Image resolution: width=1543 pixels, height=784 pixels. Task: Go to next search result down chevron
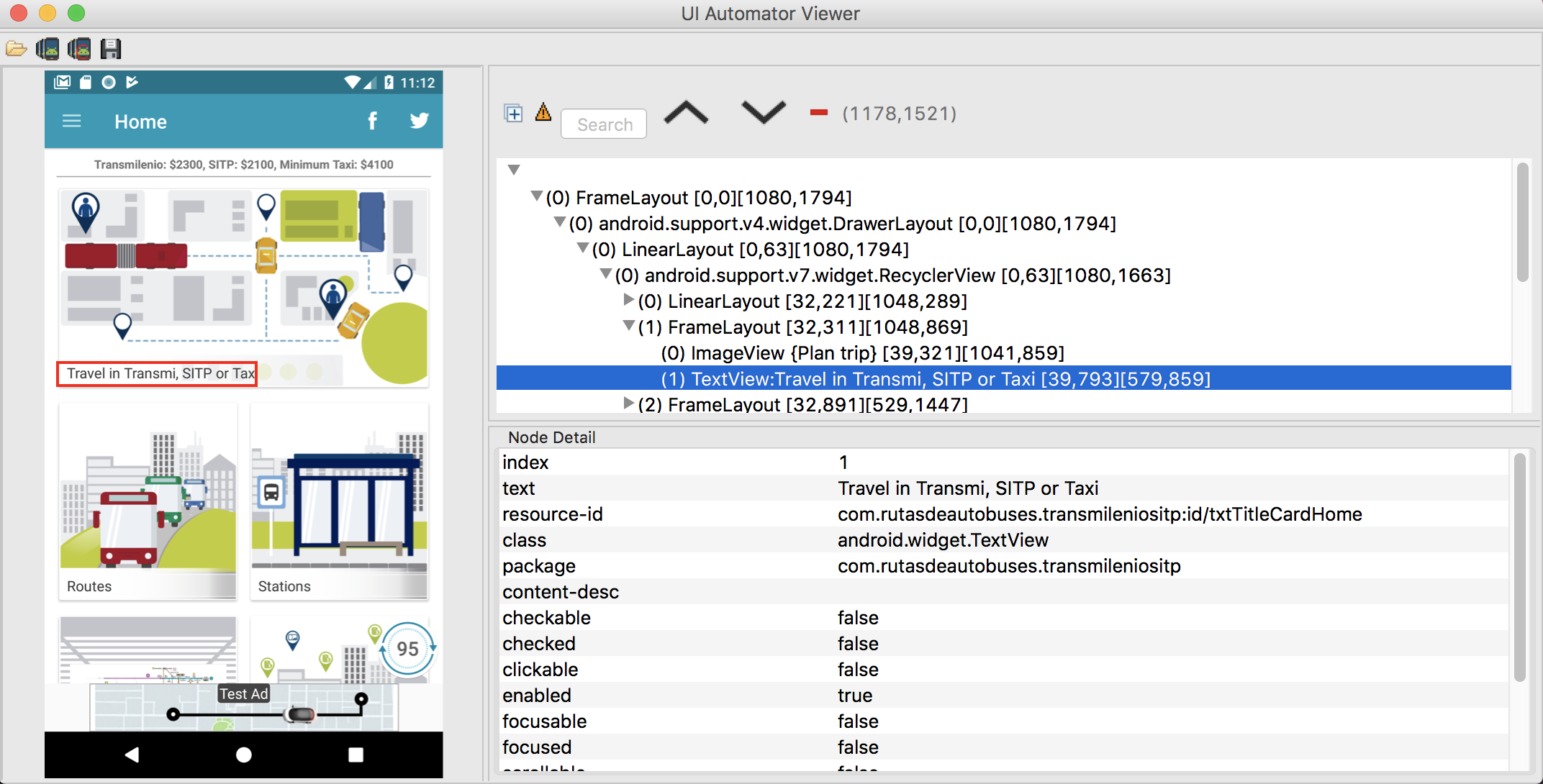click(x=763, y=113)
